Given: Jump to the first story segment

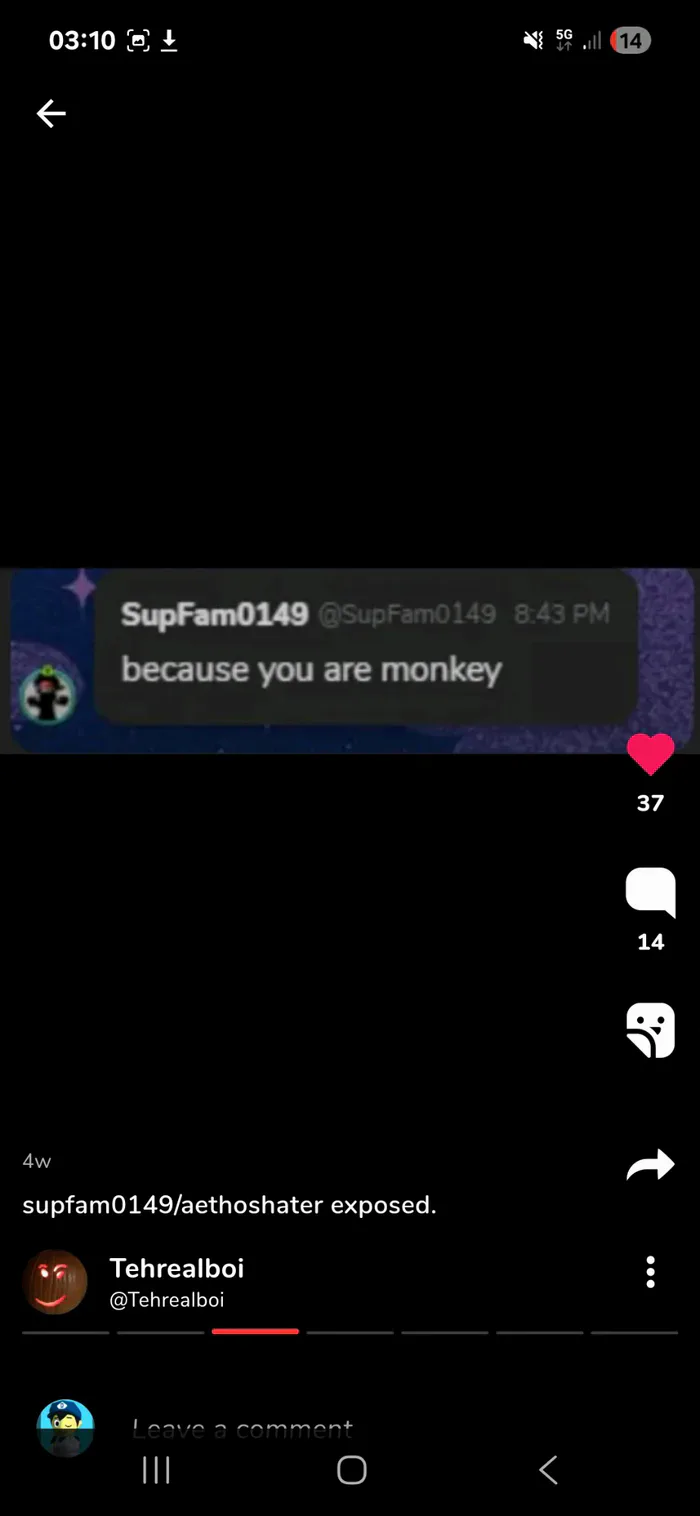Looking at the screenshot, I should [66, 1332].
